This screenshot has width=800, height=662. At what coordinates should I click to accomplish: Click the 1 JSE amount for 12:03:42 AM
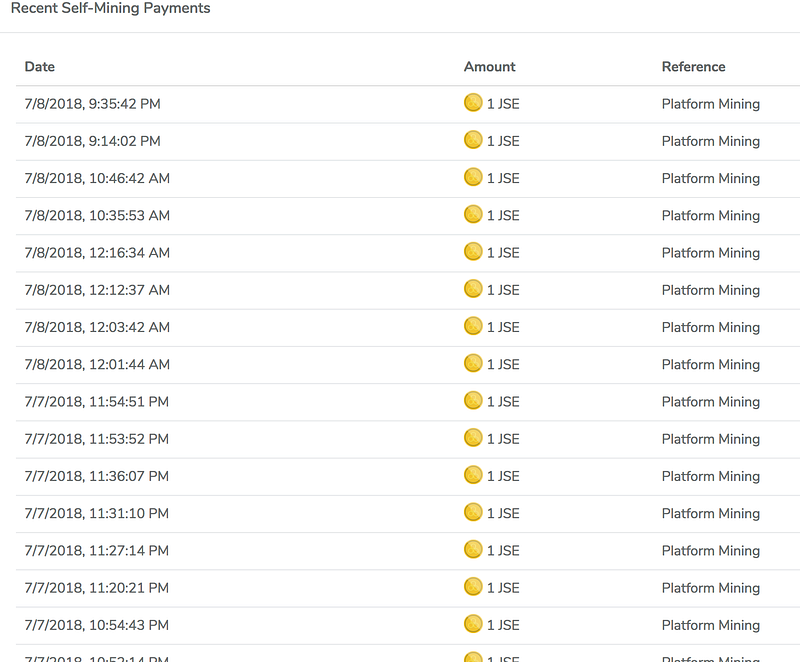[x=503, y=327]
